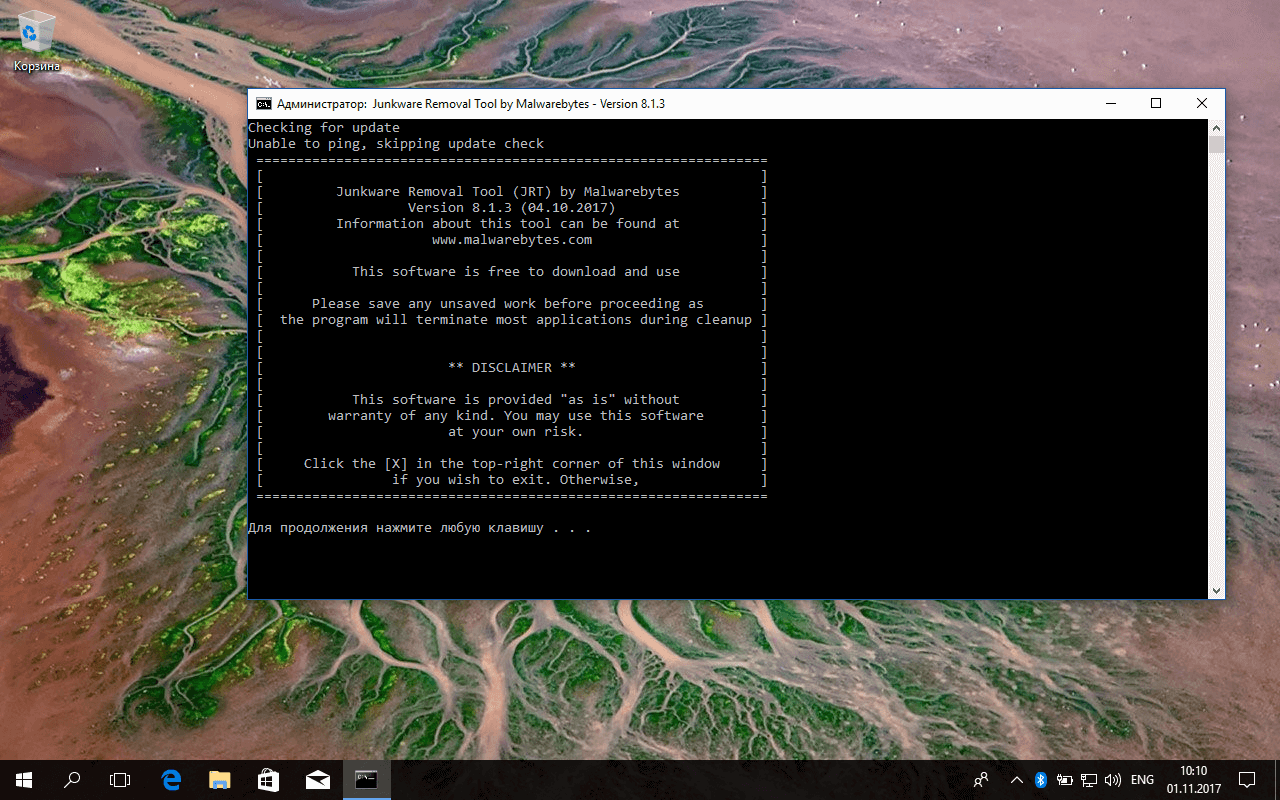
Task: Open the console window system menu icon
Action: [x=263, y=104]
